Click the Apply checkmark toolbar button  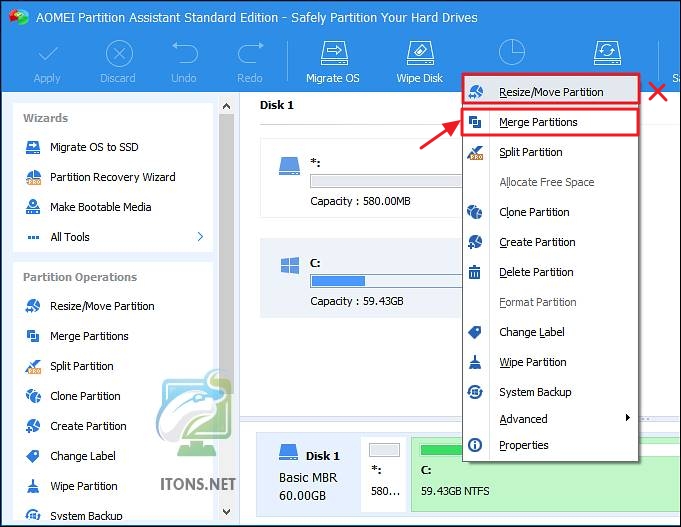[x=47, y=63]
